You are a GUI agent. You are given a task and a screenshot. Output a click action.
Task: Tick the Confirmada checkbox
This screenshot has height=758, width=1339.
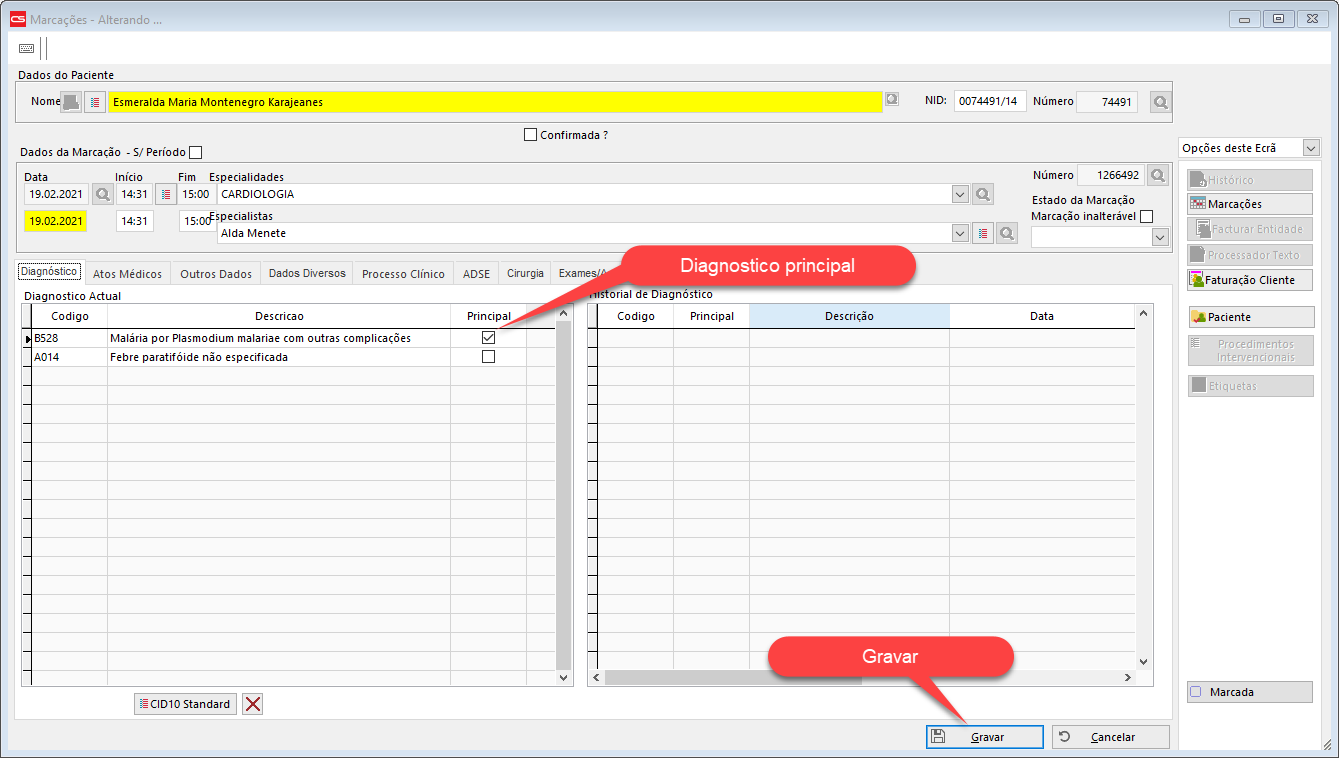(531, 135)
